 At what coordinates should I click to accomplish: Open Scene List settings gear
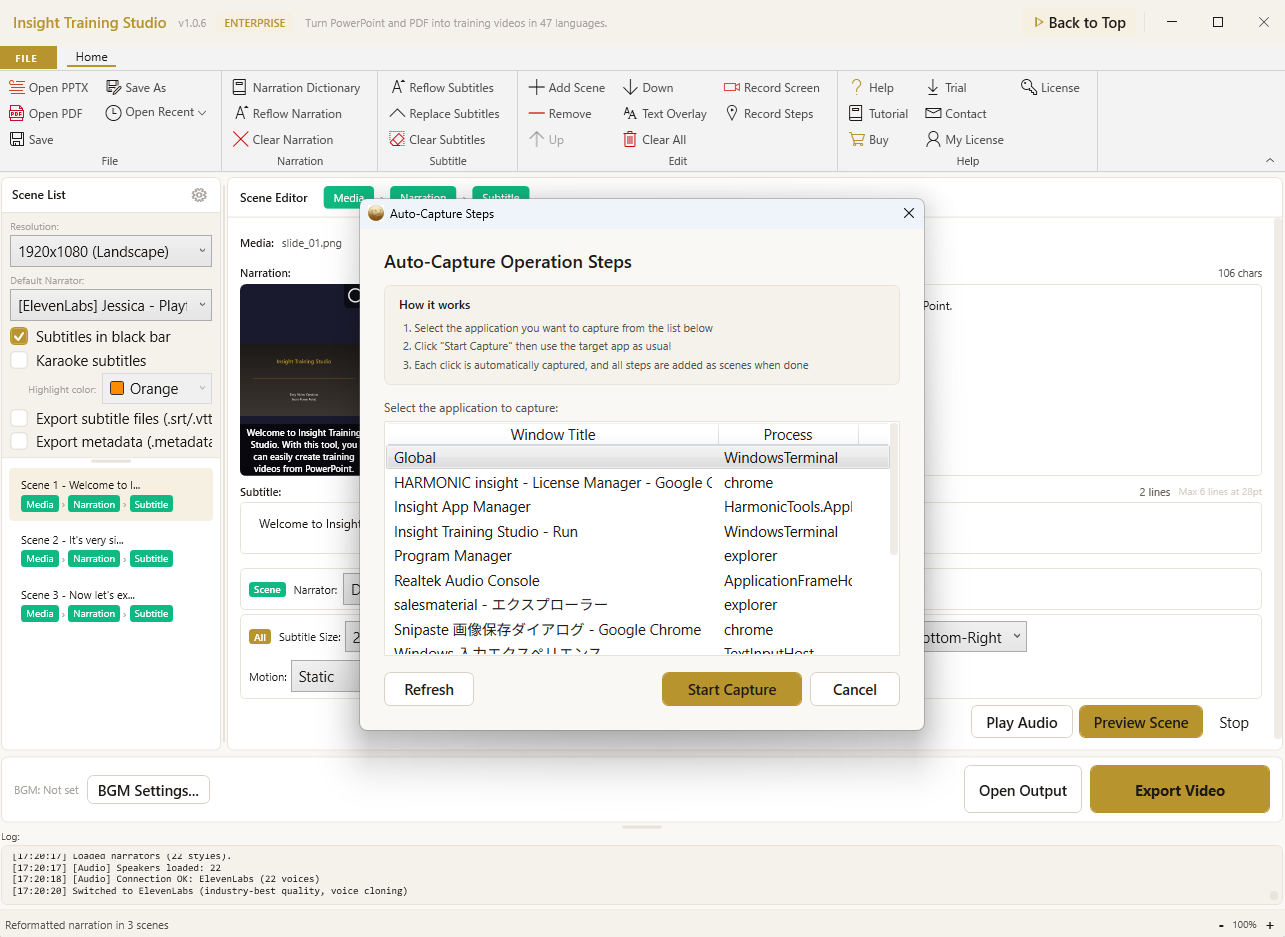pyautogui.click(x=199, y=195)
